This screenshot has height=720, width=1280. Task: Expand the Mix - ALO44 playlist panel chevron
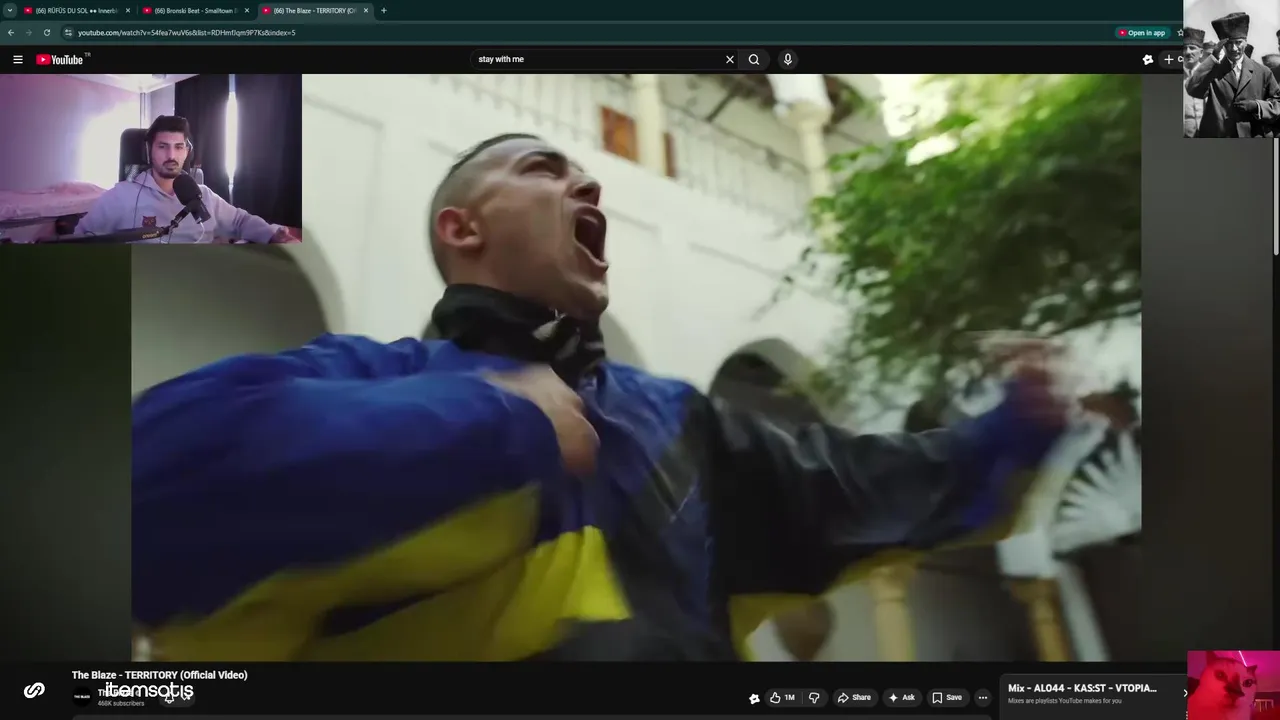[1185, 692]
